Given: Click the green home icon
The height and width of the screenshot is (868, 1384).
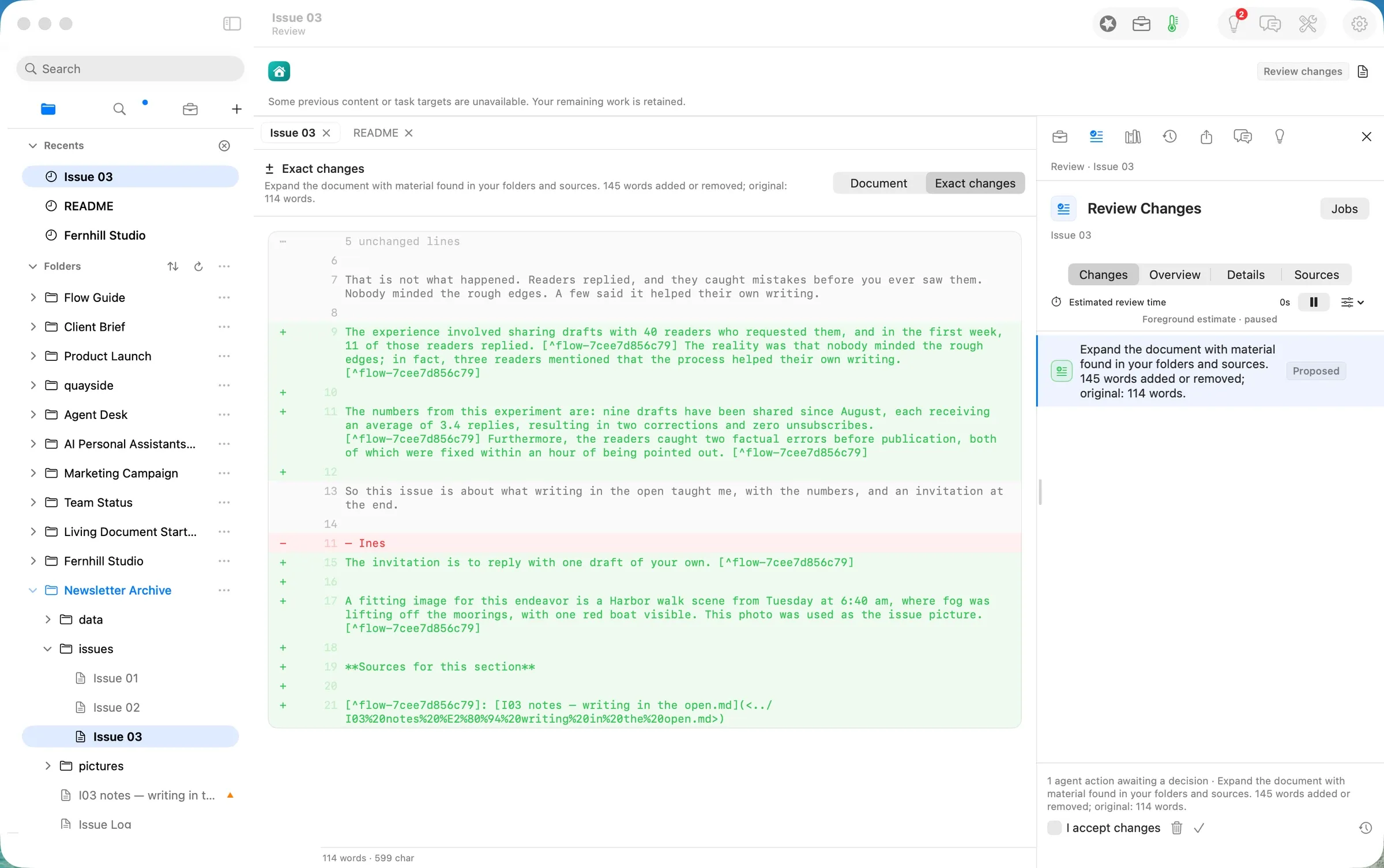Looking at the screenshot, I should coord(279,71).
